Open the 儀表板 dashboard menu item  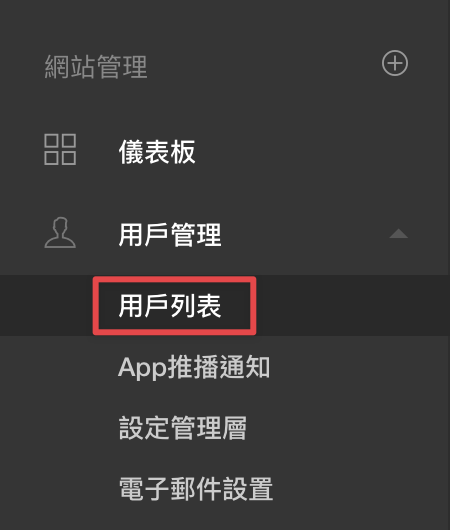coord(157,152)
